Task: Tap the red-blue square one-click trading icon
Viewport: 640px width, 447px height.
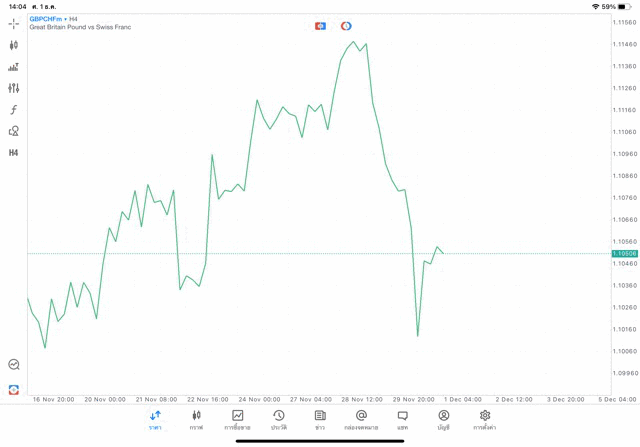Action: (320, 26)
